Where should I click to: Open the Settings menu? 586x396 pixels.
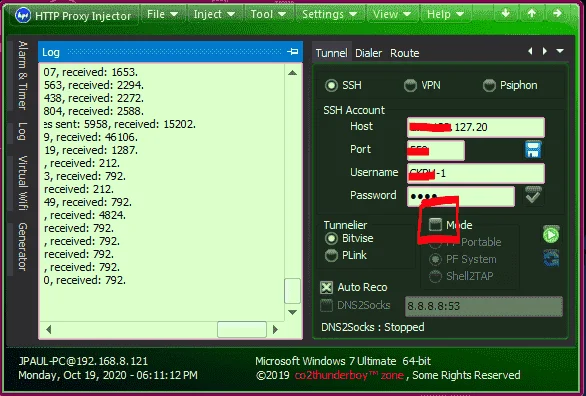coord(329,14)
